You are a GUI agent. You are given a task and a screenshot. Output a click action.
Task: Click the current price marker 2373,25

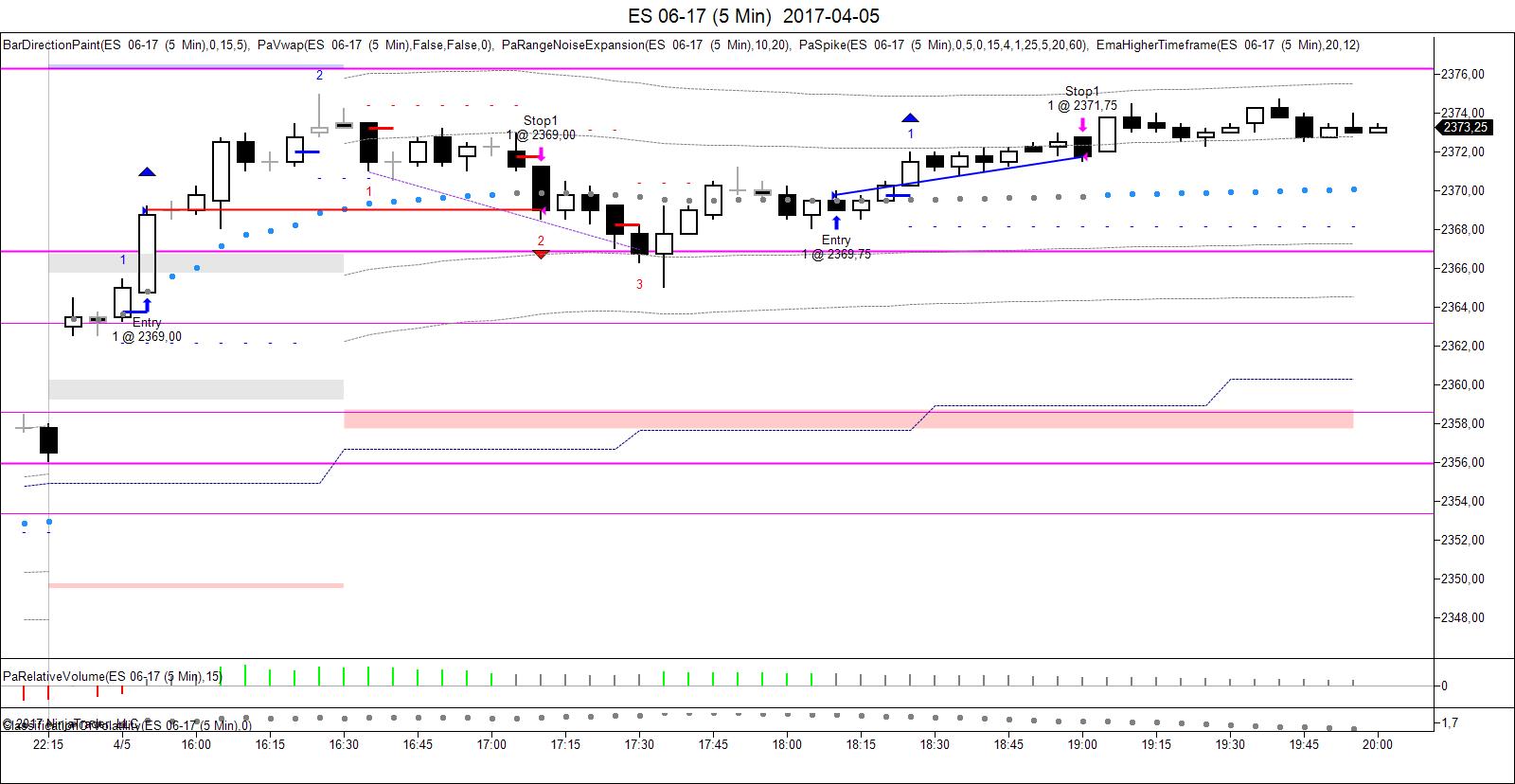(1465, 127)
